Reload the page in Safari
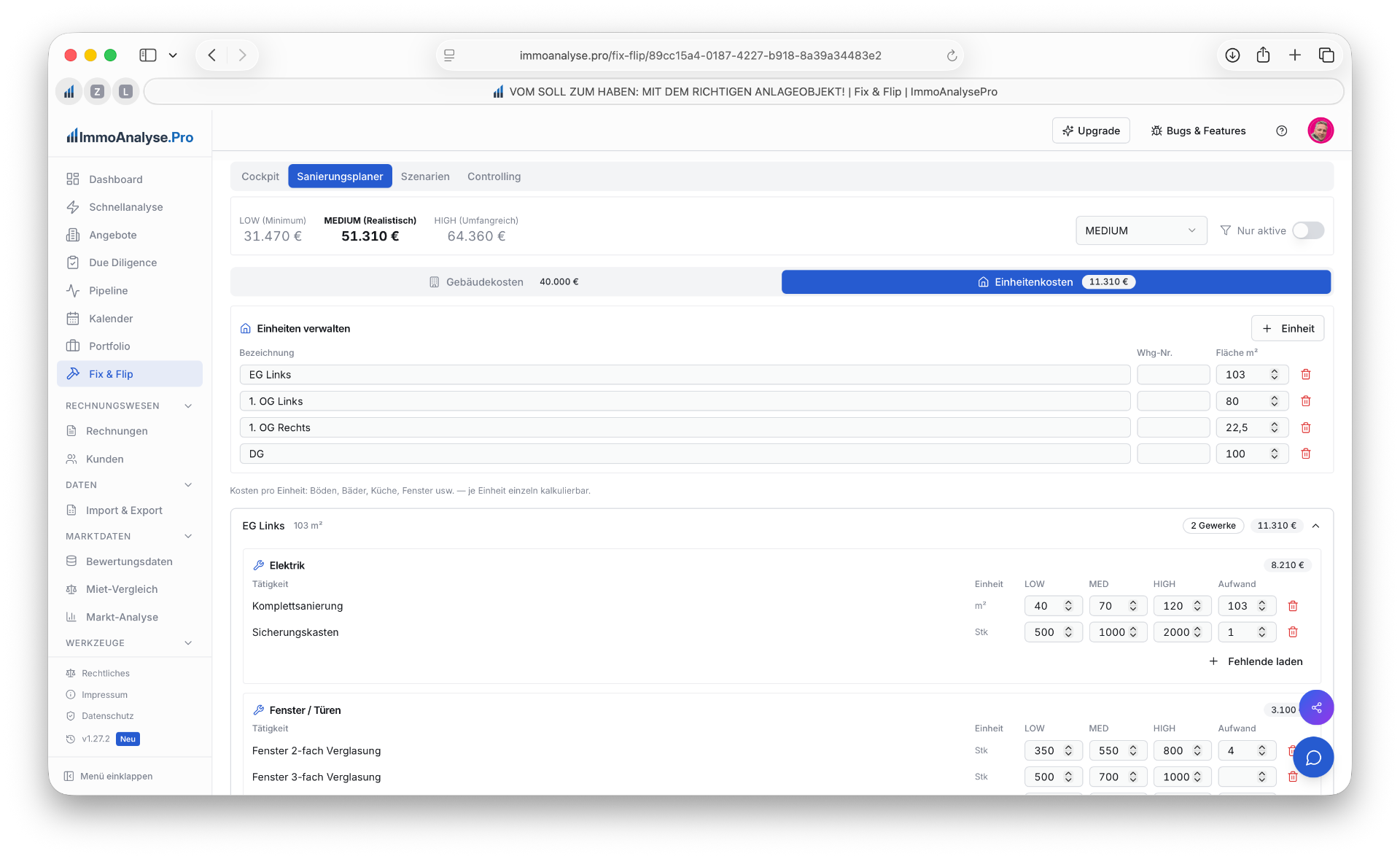 (x=951, y=55)
